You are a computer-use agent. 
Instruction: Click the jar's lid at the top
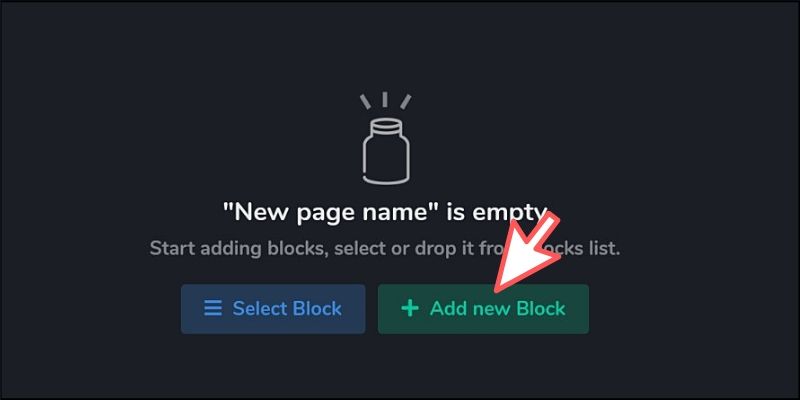[x=386, y=126]
